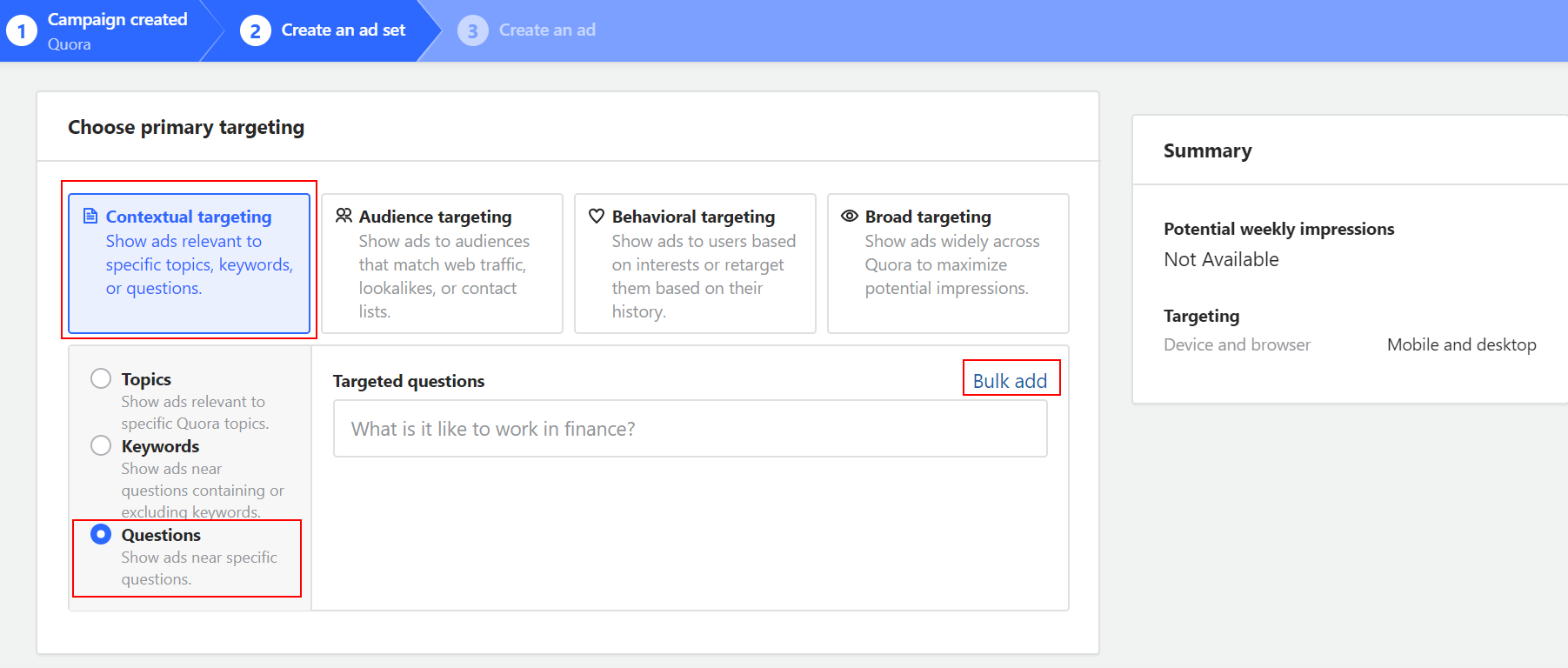The height and width of the screenshot is (668, 1568).
Task: Select the Keywords radio button
Action: tap(101, 445)
